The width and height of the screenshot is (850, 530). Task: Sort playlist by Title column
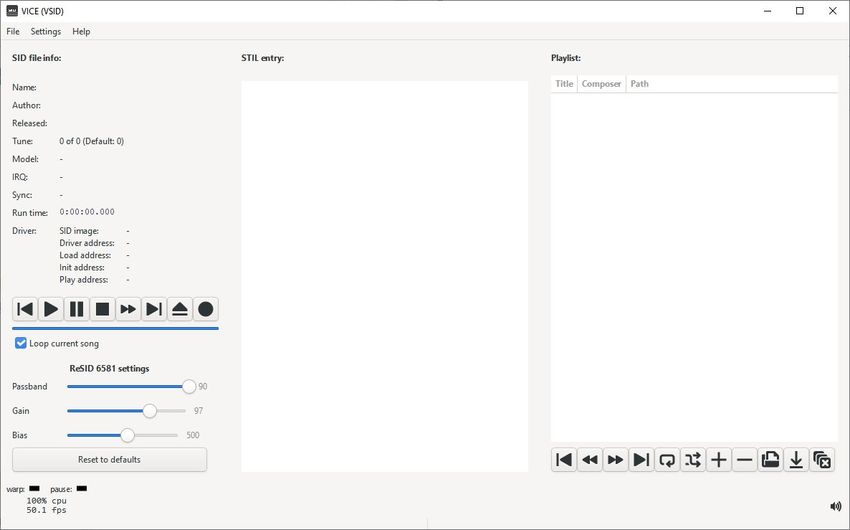[564, 84]
